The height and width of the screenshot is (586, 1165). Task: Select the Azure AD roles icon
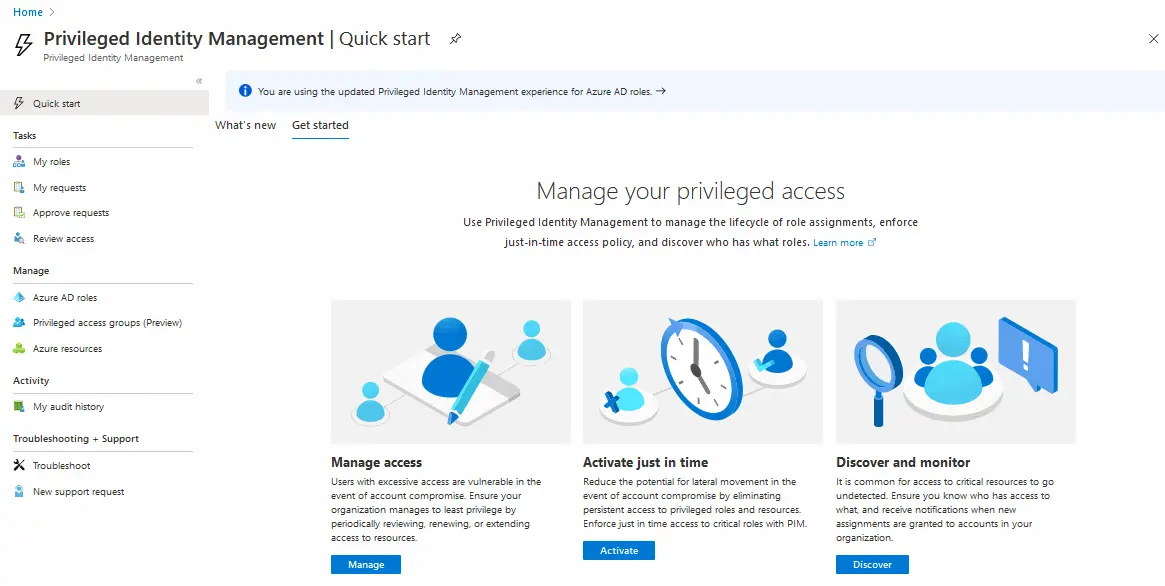point(19,298)
